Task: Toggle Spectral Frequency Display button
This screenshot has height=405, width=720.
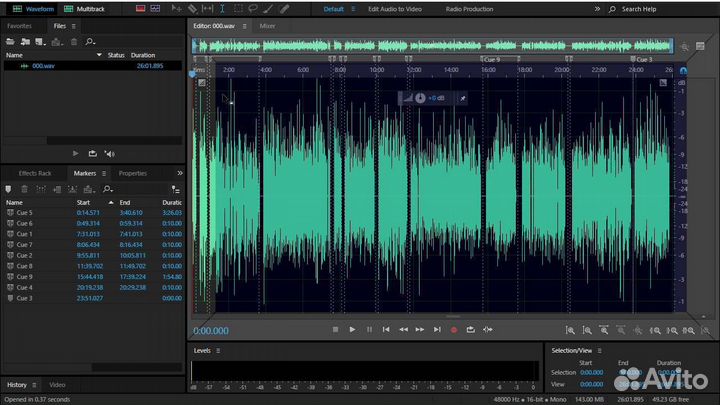Action: (x=141, y=9)
